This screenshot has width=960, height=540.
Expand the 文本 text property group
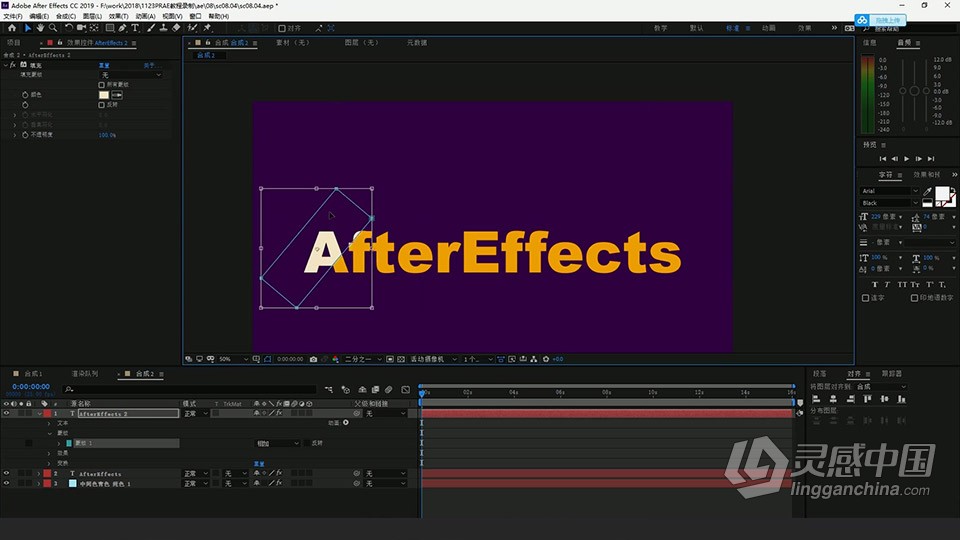[50, 423]
